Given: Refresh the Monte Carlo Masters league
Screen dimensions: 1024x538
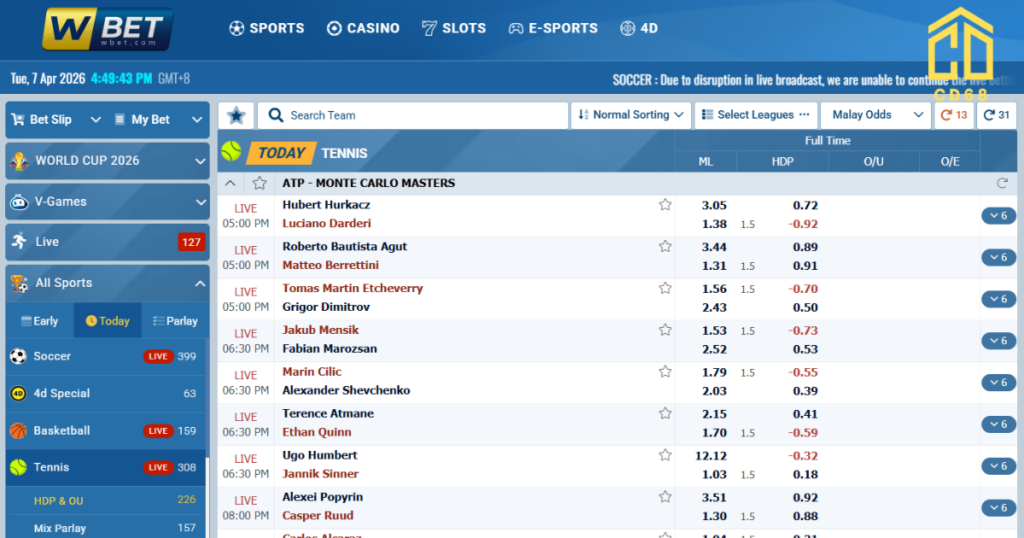Looking at the screenshot, I should pos(1002,183).
